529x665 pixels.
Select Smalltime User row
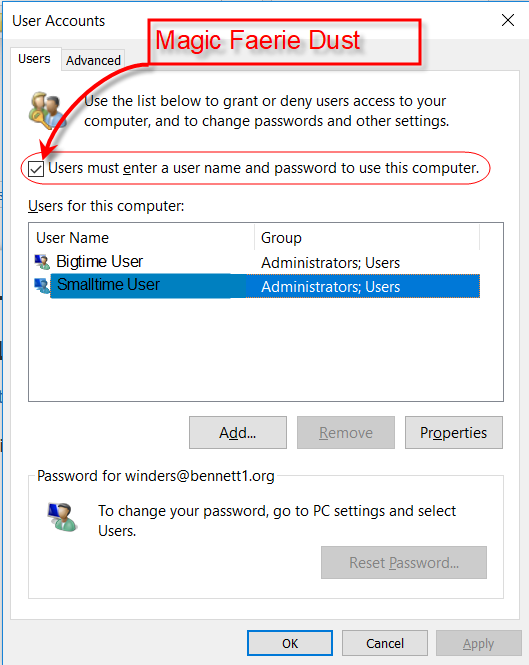pyautogui.click(x=257, y=286)
